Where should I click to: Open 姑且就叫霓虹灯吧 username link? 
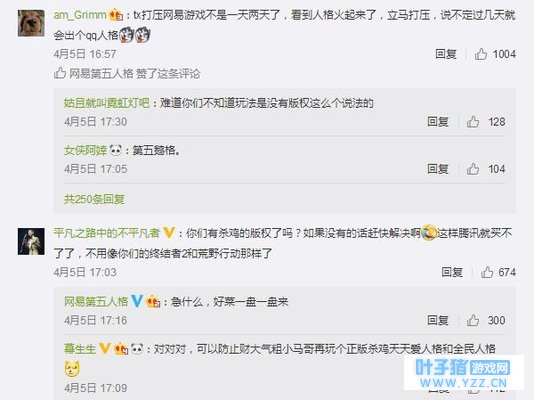tap(107, 103)
